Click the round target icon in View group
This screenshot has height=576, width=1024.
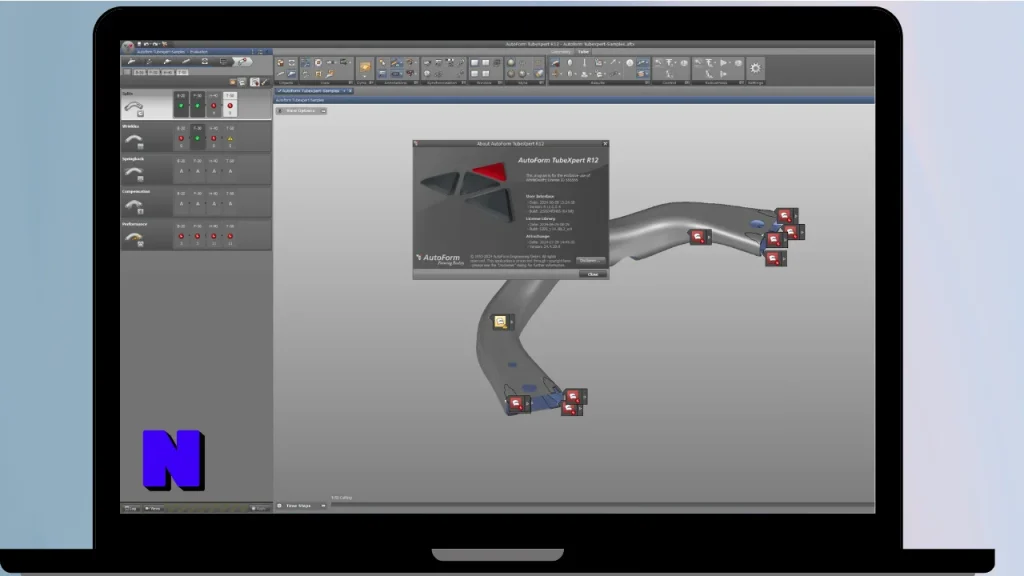tap(318, 63)
